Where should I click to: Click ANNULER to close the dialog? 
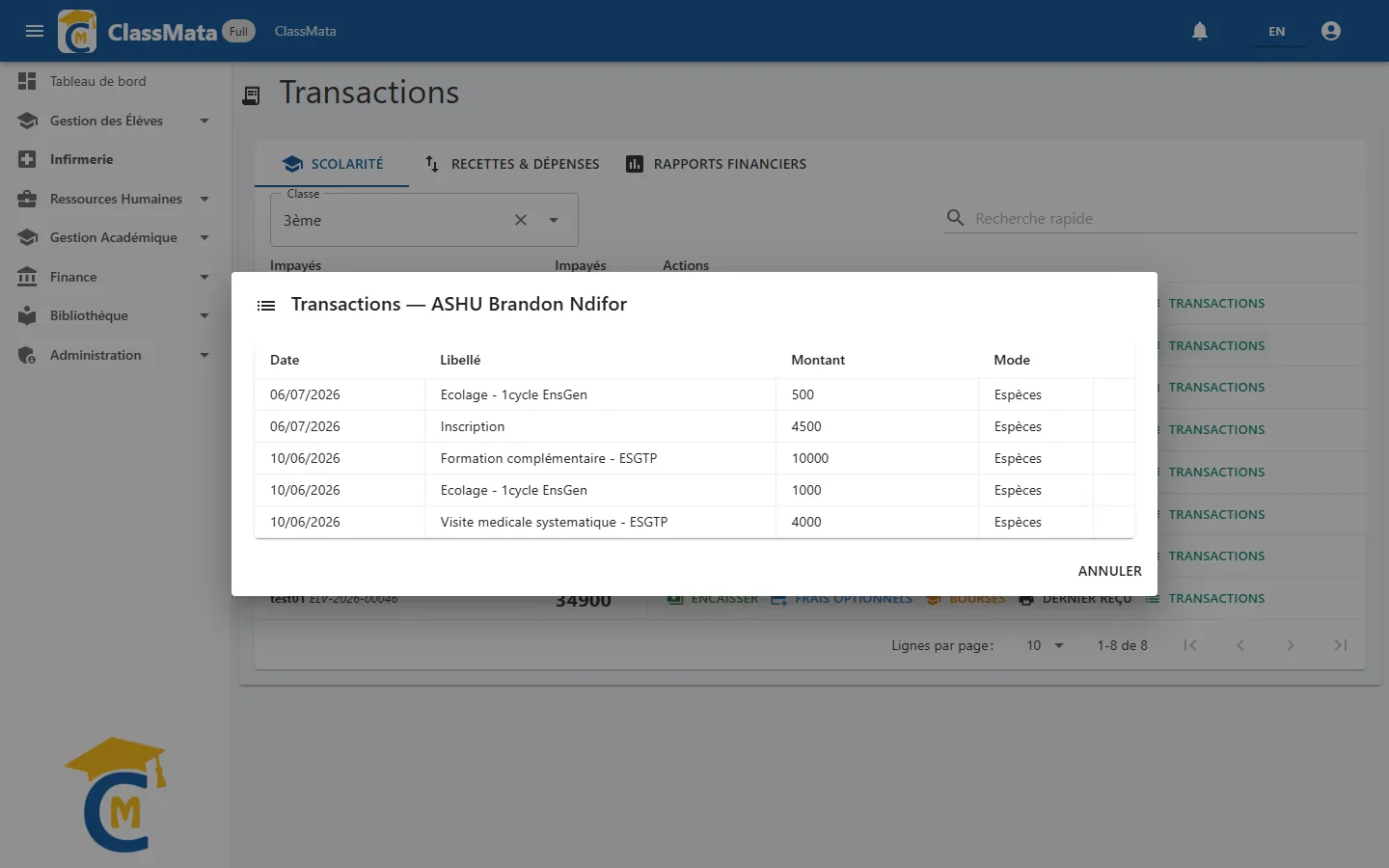click(x=1109, y=571)
